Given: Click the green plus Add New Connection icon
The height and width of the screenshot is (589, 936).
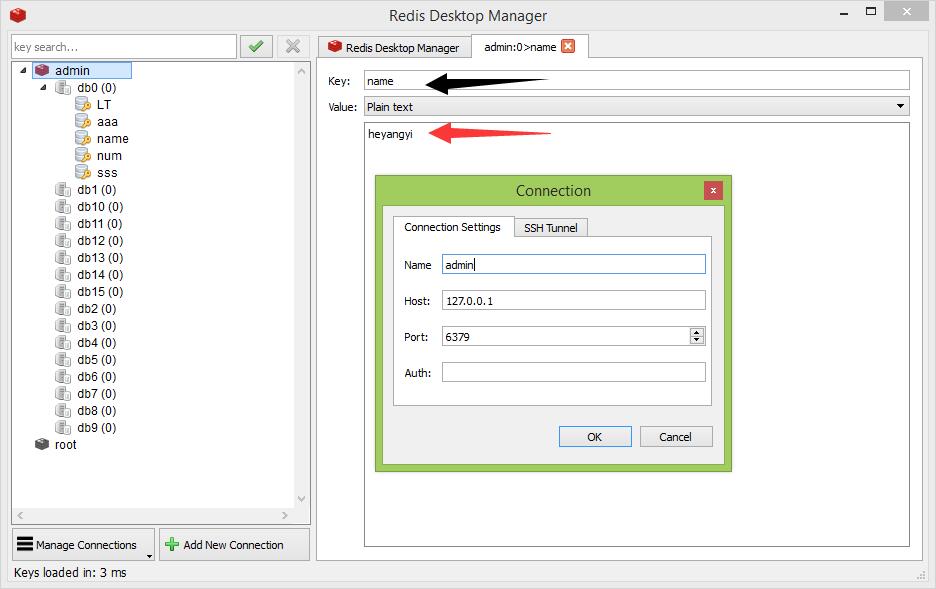Looking at the screenshot, I should pos(172,544).
